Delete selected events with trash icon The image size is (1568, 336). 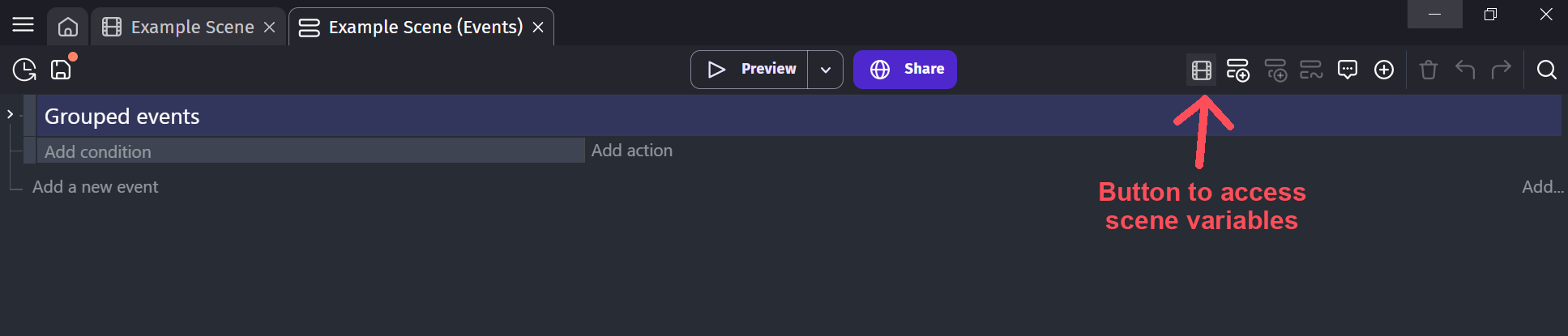point(1428,70)
